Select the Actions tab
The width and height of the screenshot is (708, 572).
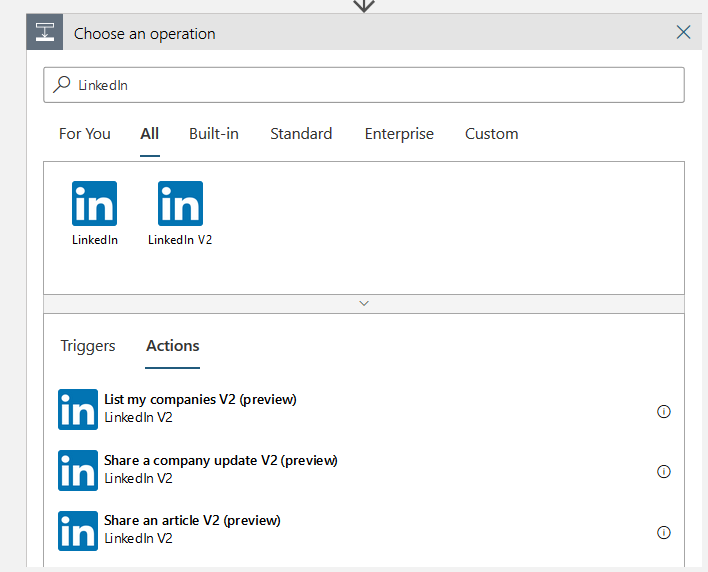(173, 346)
